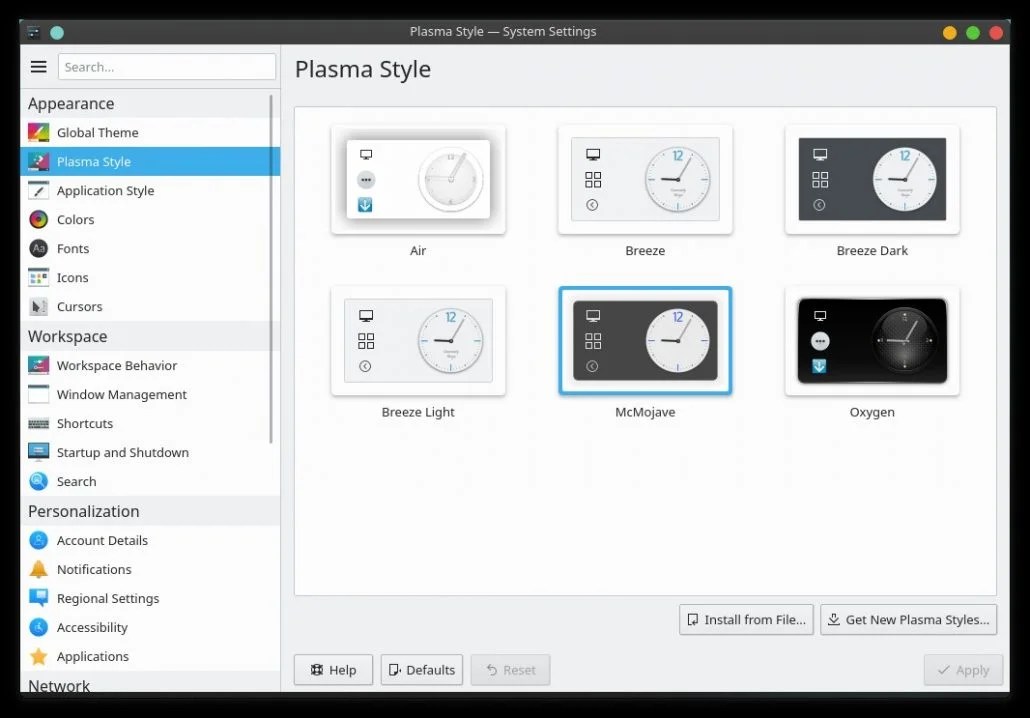Click the Applications star icon
1030x718 pixels.
tap(39, 656)
